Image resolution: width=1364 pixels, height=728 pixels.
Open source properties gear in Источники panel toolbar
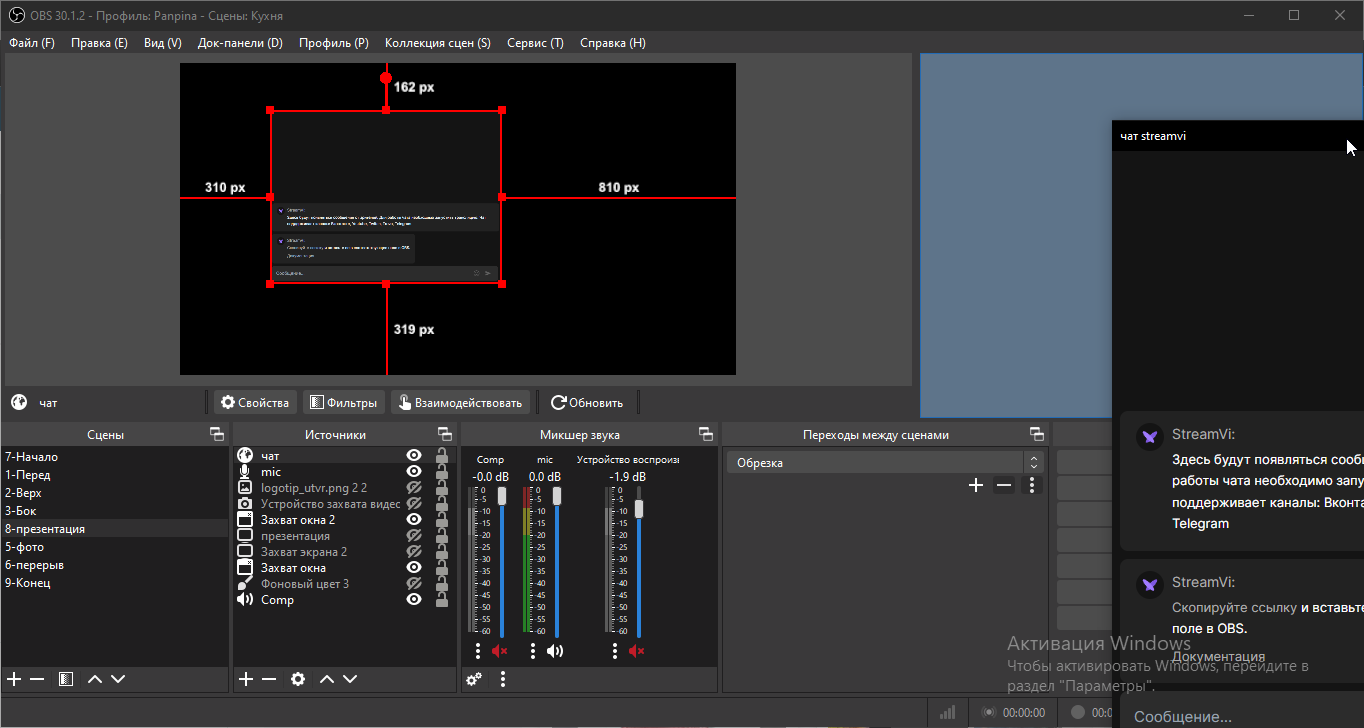tap(298, 679)
